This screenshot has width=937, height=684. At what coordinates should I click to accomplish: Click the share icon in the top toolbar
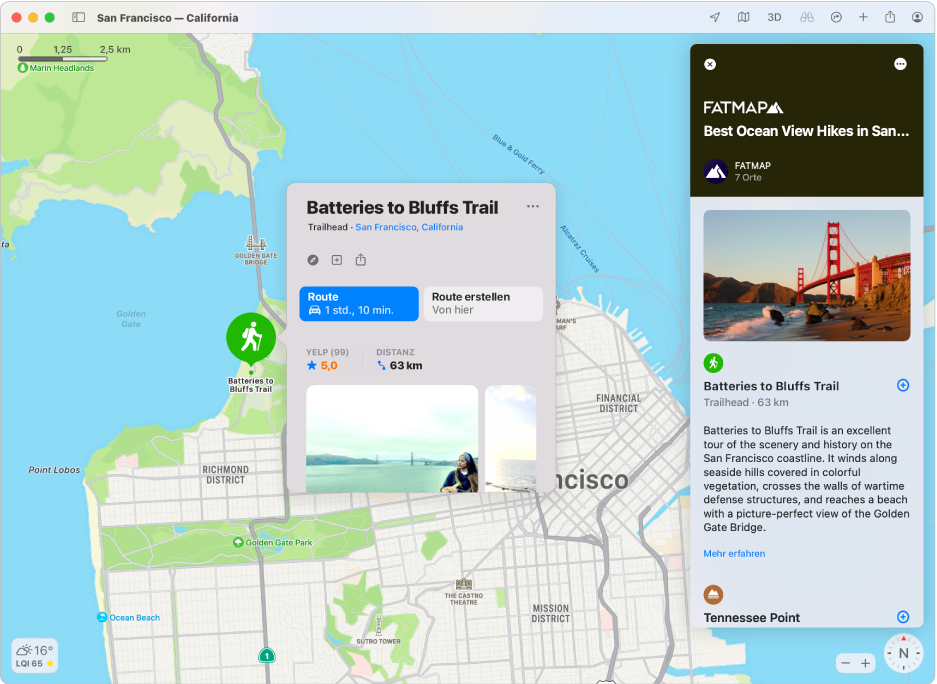point(890,16)
